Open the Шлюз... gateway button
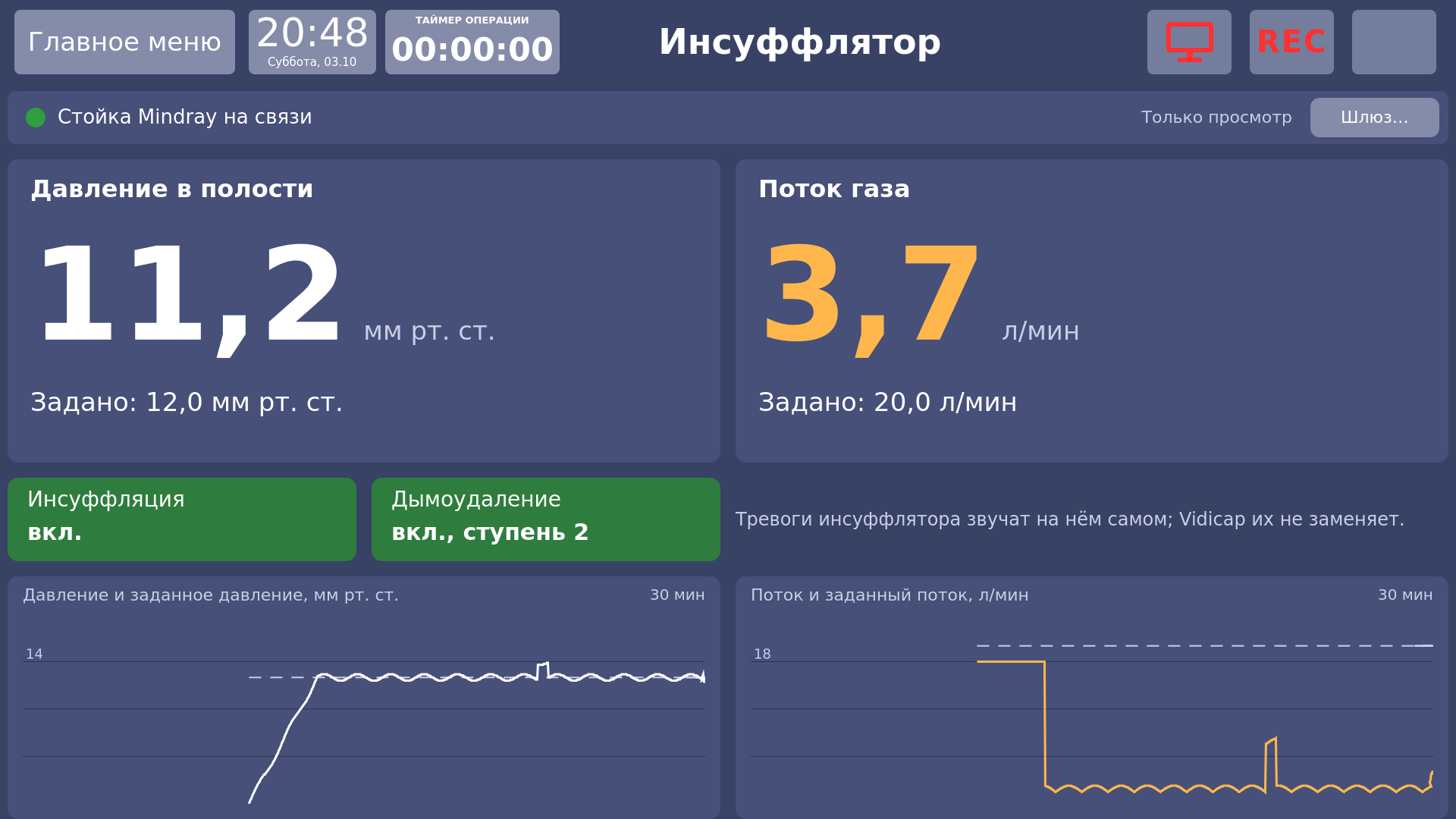Viewport: 1456px width, 819px height. click(x=1374, y=118)
